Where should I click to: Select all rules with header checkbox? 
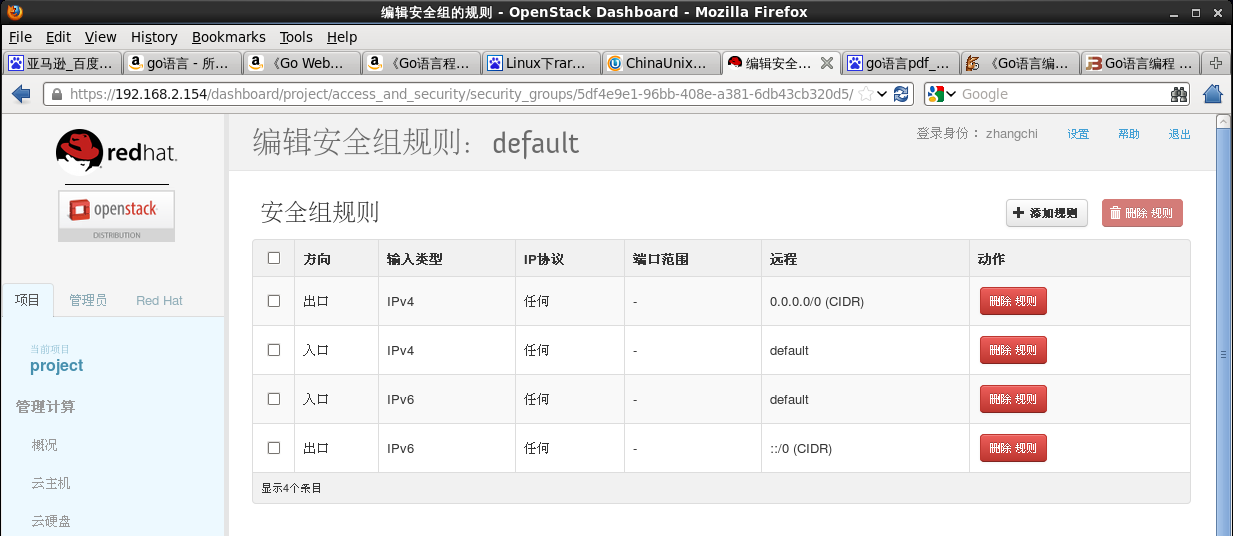[x=274, y=258]
